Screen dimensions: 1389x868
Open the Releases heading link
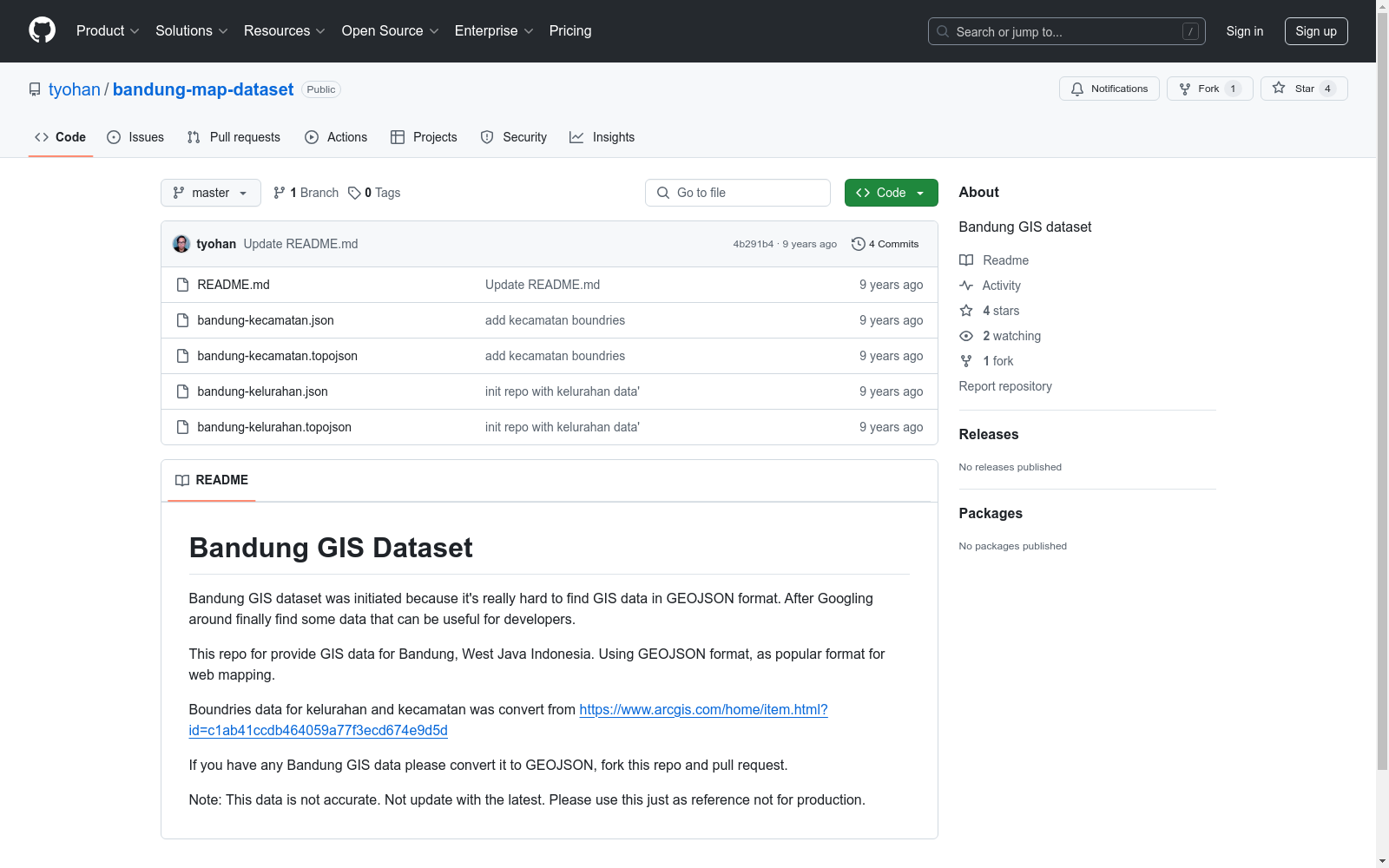[989, 434]
